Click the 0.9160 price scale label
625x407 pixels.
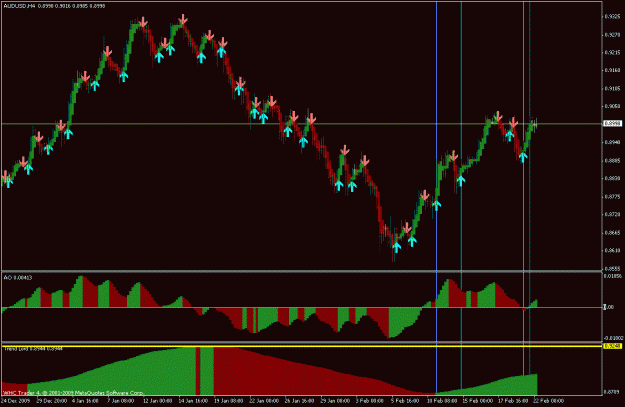[612, 70]
